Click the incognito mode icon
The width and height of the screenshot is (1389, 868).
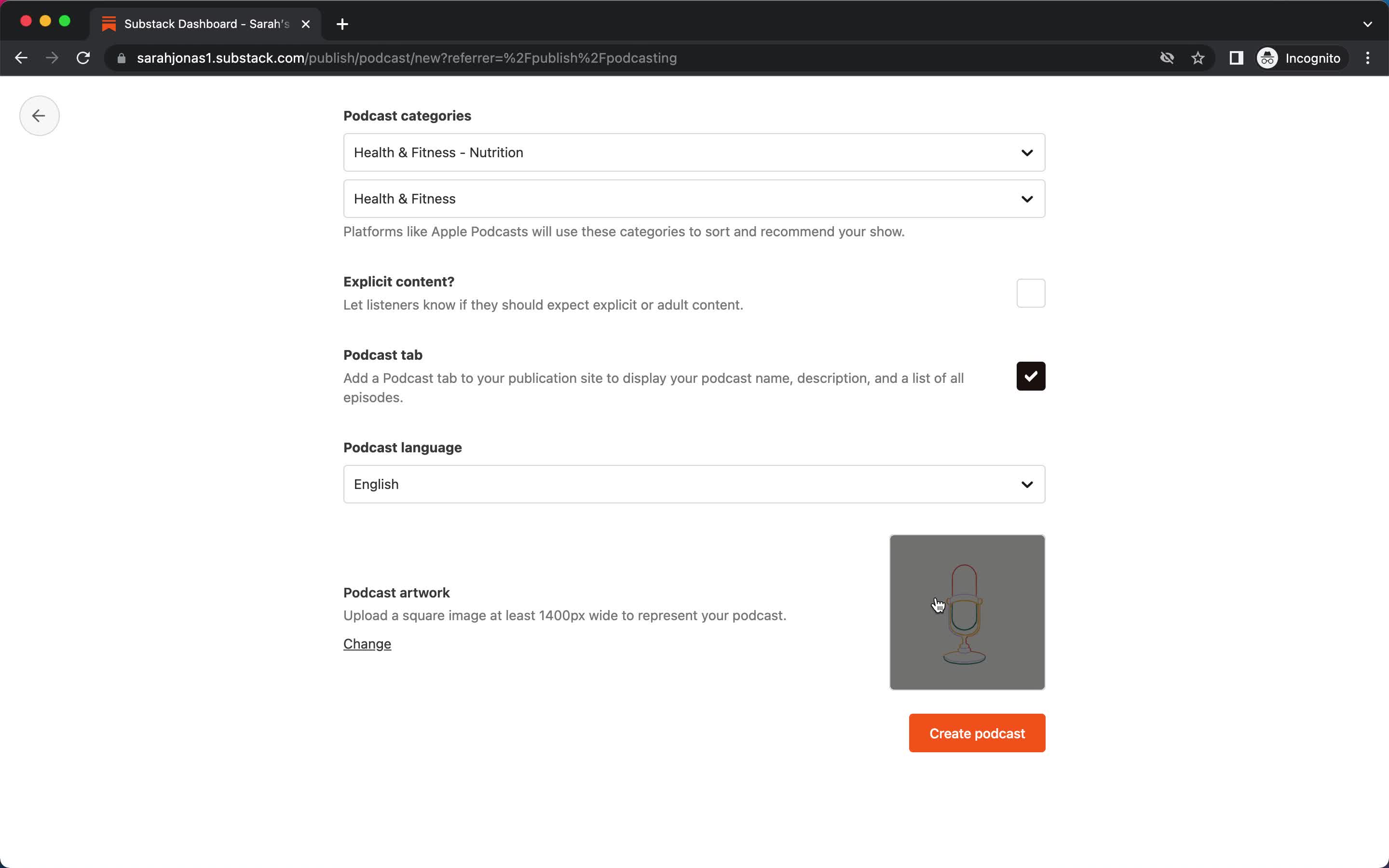1267,58
